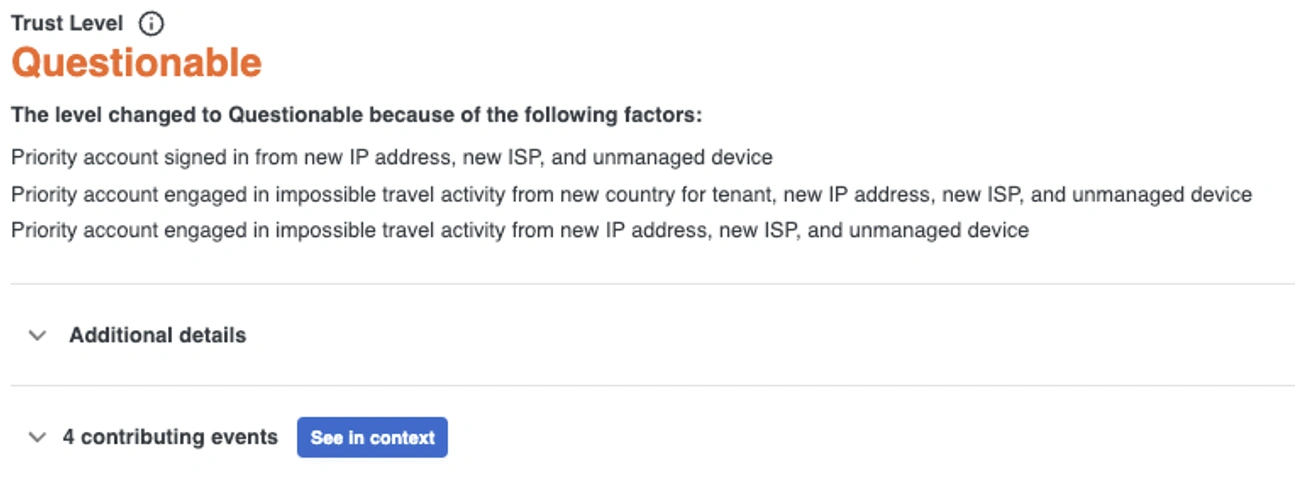Click the phrase 'new country for tenant'
Viewport: 1314px width, 482px height.
pos(693,195)
